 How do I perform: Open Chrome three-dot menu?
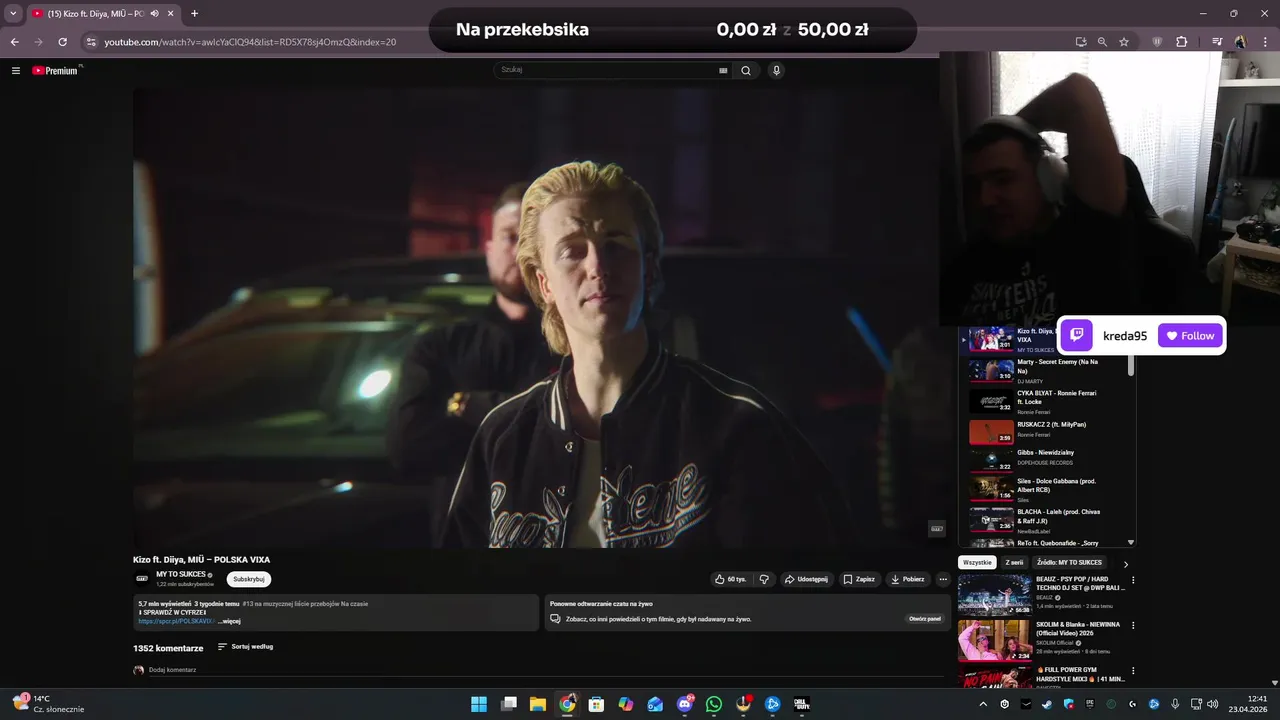click(x=1265, y=42)
